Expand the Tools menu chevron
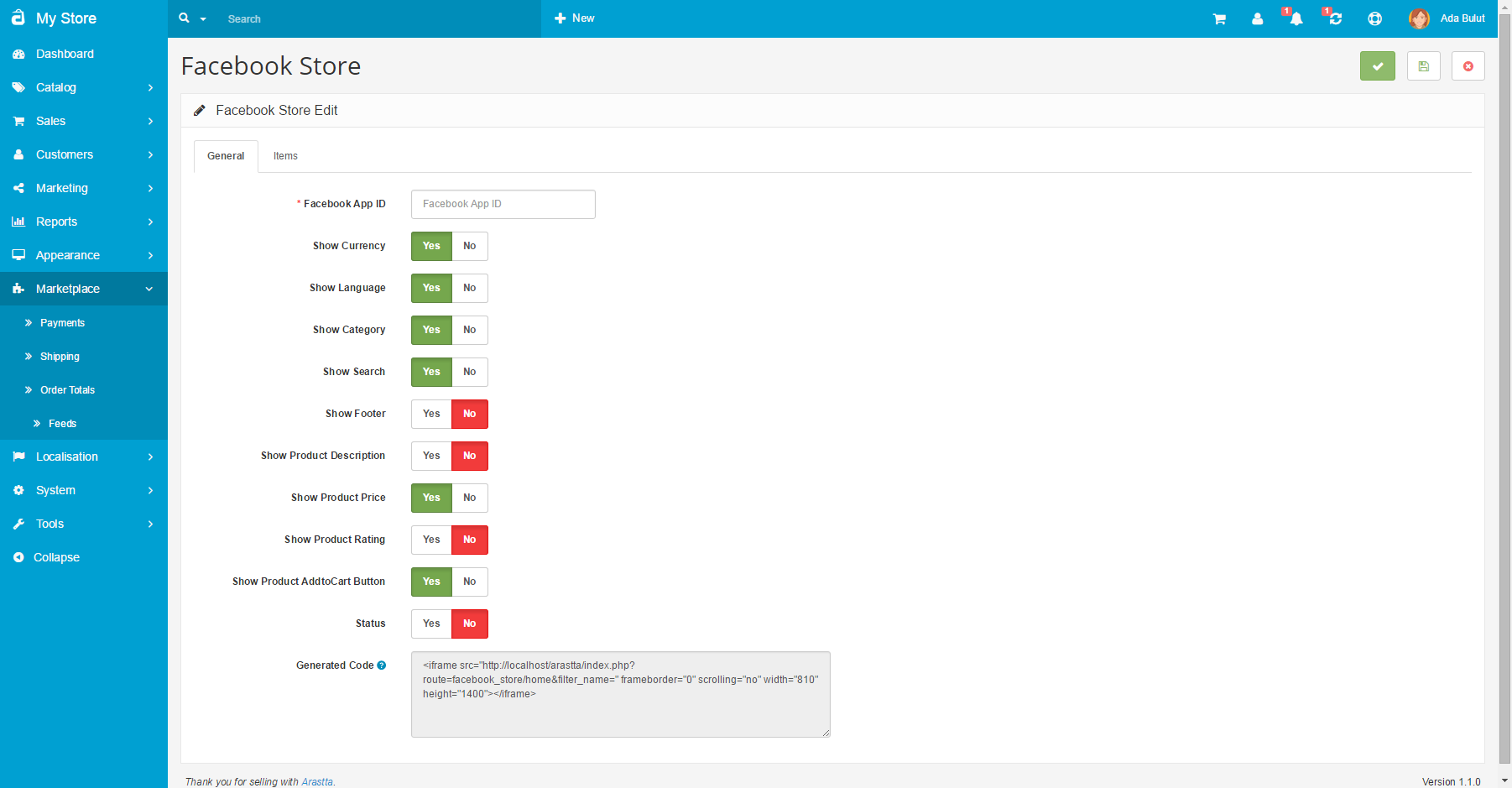The height and width of the screenshot is (788, 1512). [x=150, y=524]
